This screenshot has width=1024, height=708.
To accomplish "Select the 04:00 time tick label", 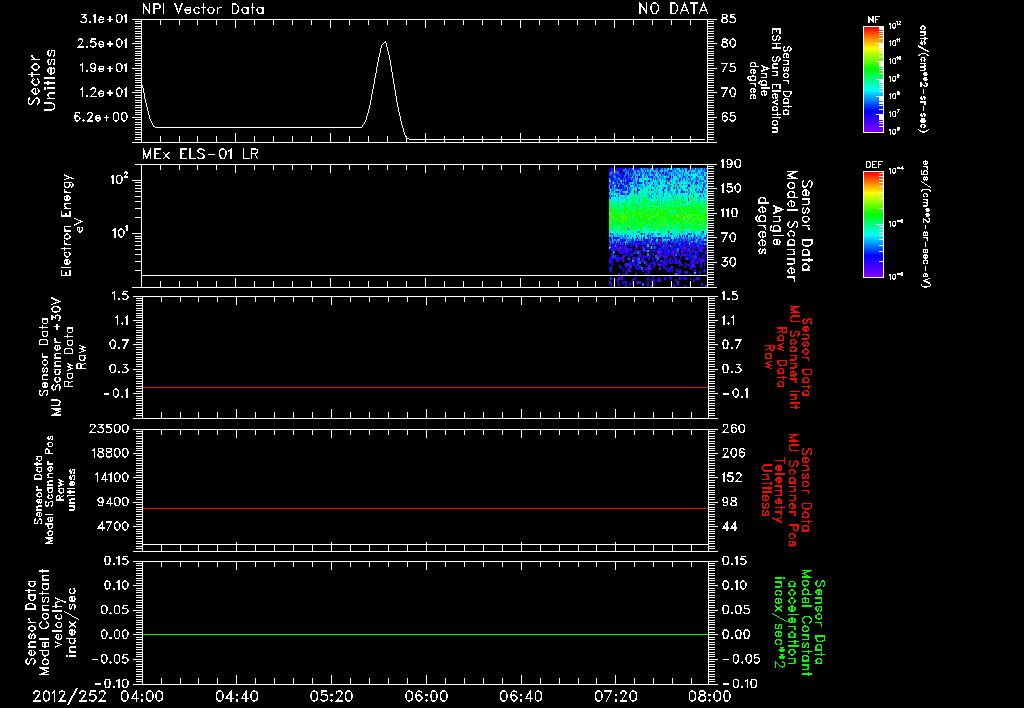I will 142,696.
